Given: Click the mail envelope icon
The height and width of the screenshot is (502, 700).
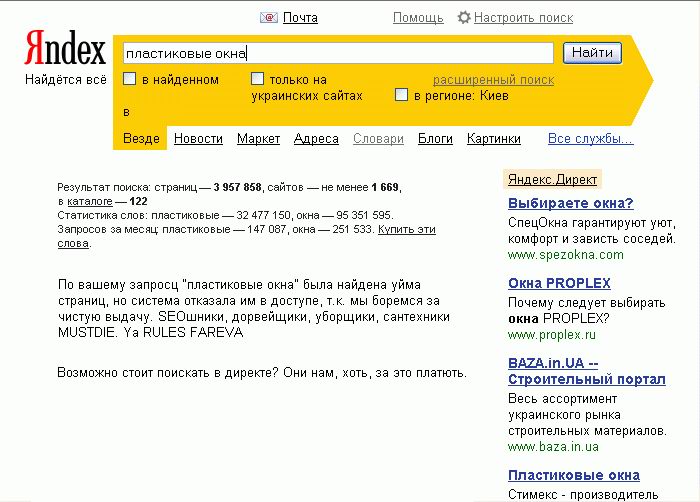Looking at the screenshot, I should click(268, 17).
